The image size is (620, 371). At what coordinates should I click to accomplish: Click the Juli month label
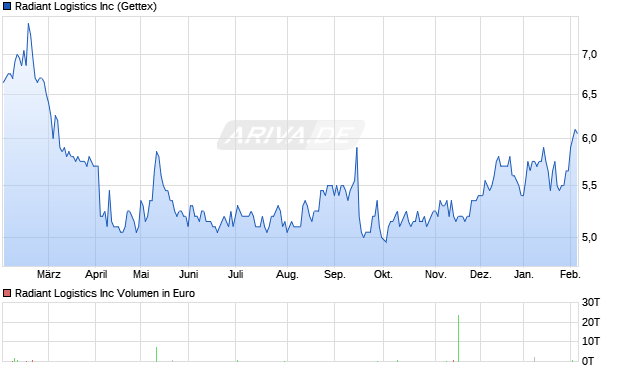coord(235,274)
